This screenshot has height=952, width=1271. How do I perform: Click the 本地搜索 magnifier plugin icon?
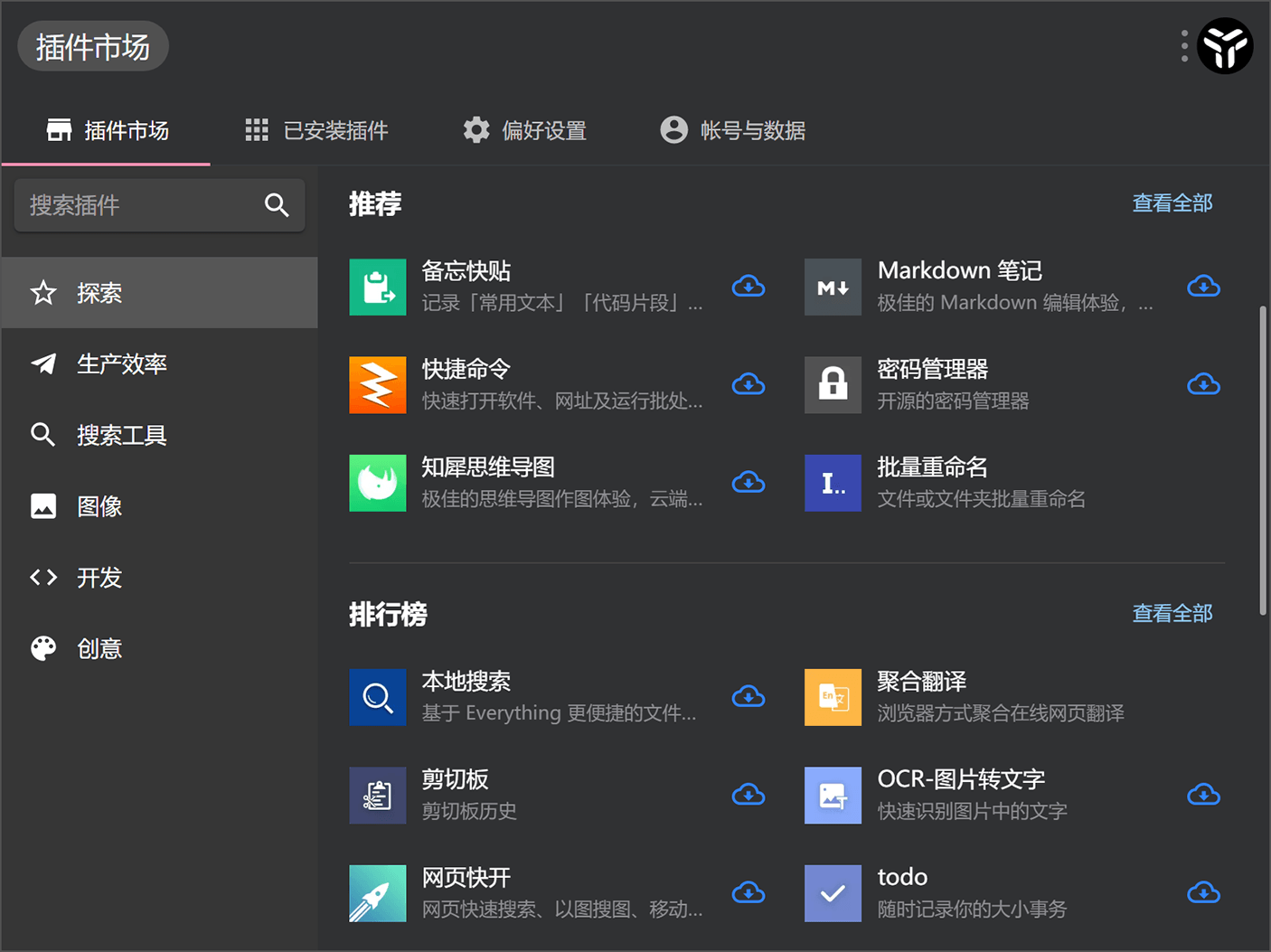(378, 697)
